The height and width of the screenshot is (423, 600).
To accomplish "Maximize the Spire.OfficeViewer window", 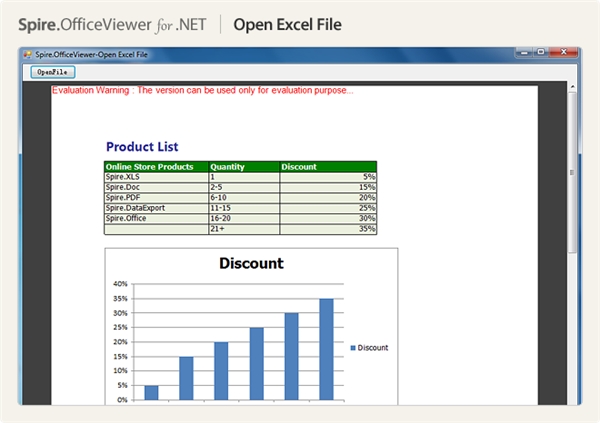I will pos(541,52).
